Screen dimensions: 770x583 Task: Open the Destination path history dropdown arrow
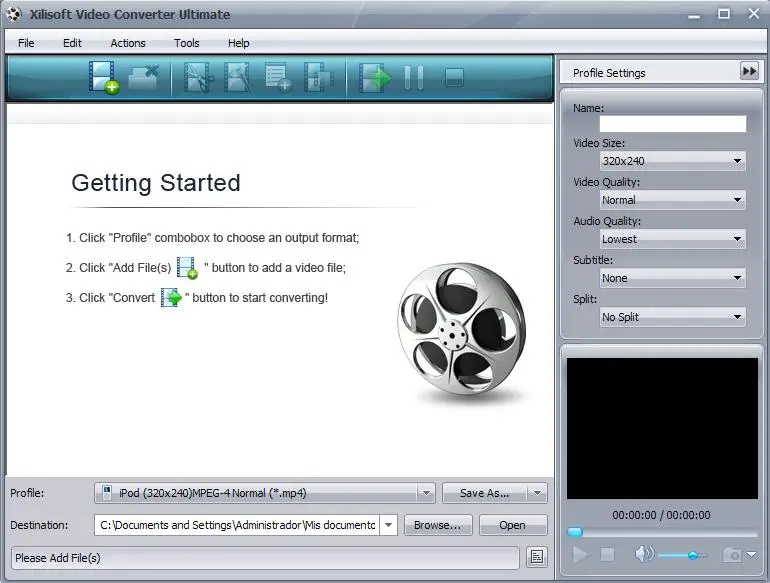(x=388, y=525)
